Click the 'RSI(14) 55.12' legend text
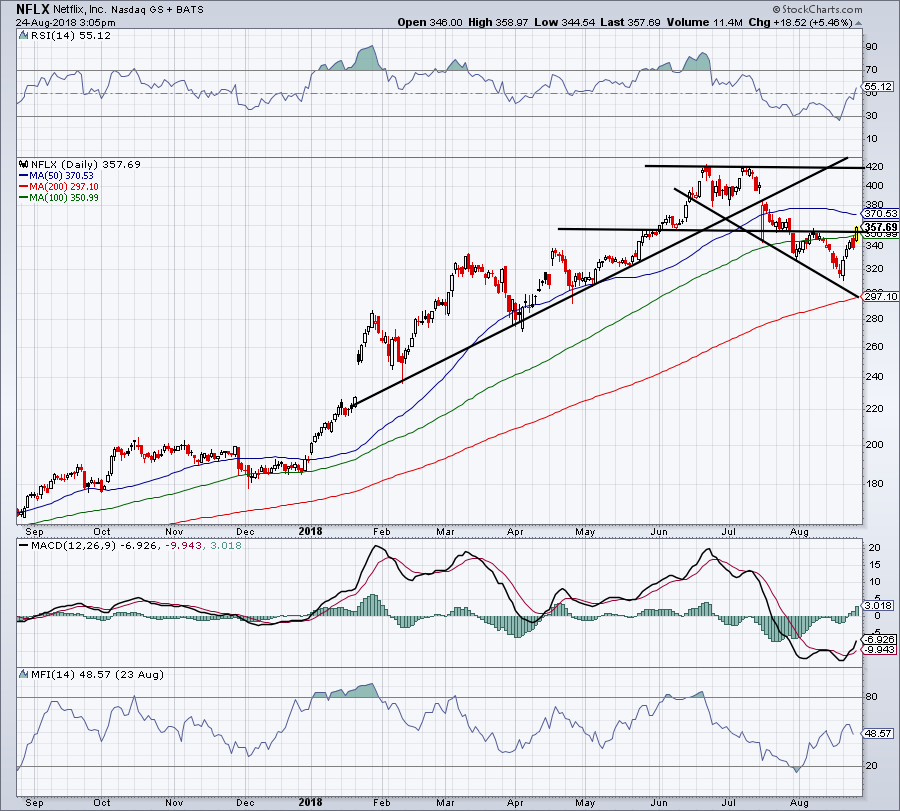This screenshot has height=811, width=900. [71, 36]
